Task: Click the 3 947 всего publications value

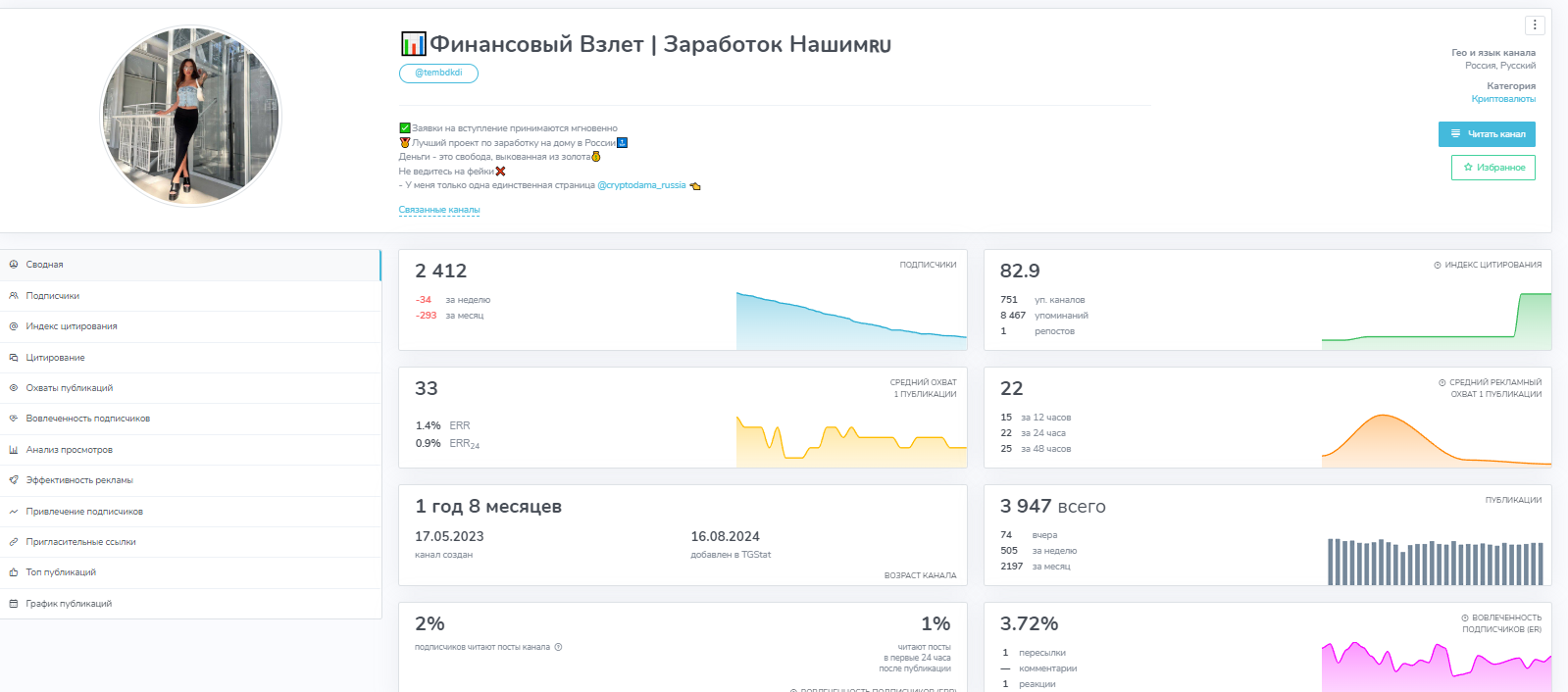Action: [x=1052, y=506]
